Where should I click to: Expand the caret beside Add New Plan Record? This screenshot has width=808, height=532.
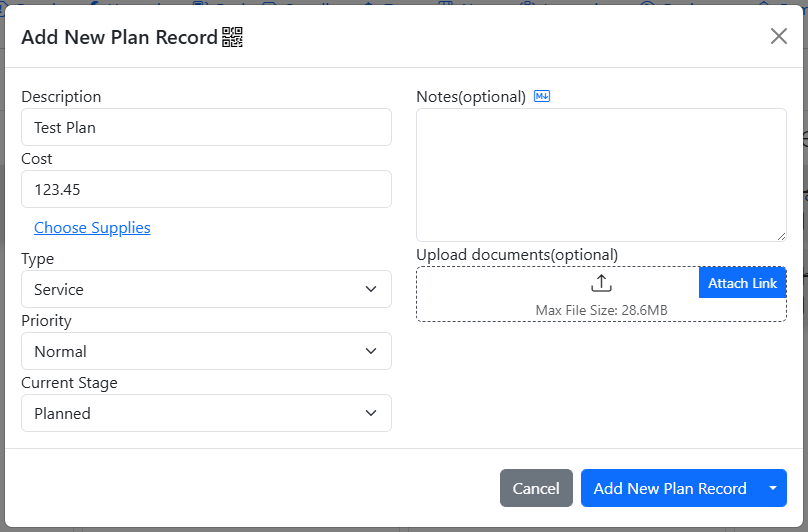[772, 488]
